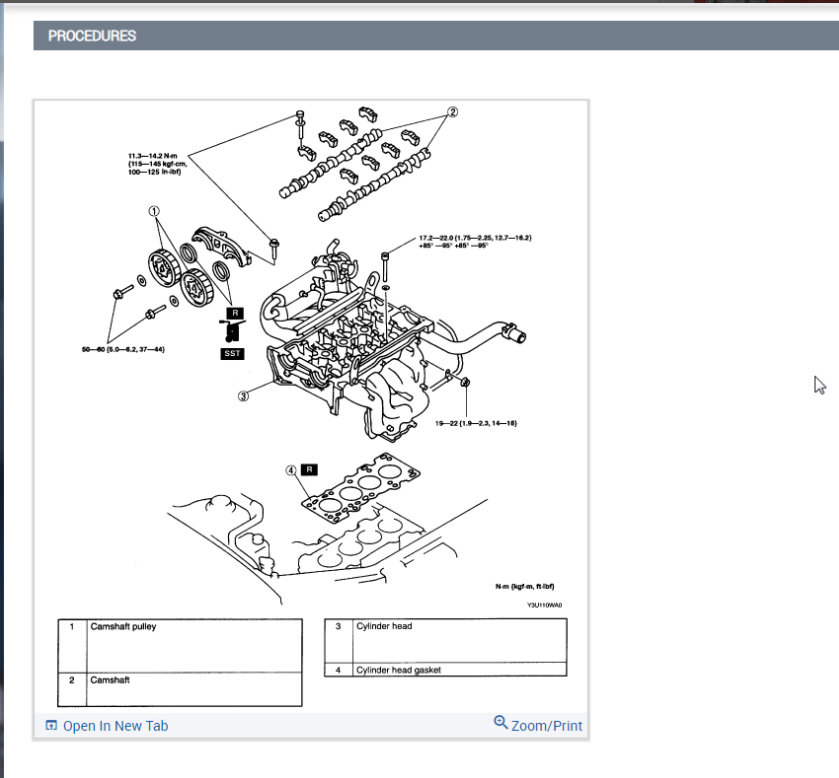Image resolution: width=839 pixels, height=778 pixels.
Task: Click the 'Cylinder head' table cell
Action: (459, 640)
